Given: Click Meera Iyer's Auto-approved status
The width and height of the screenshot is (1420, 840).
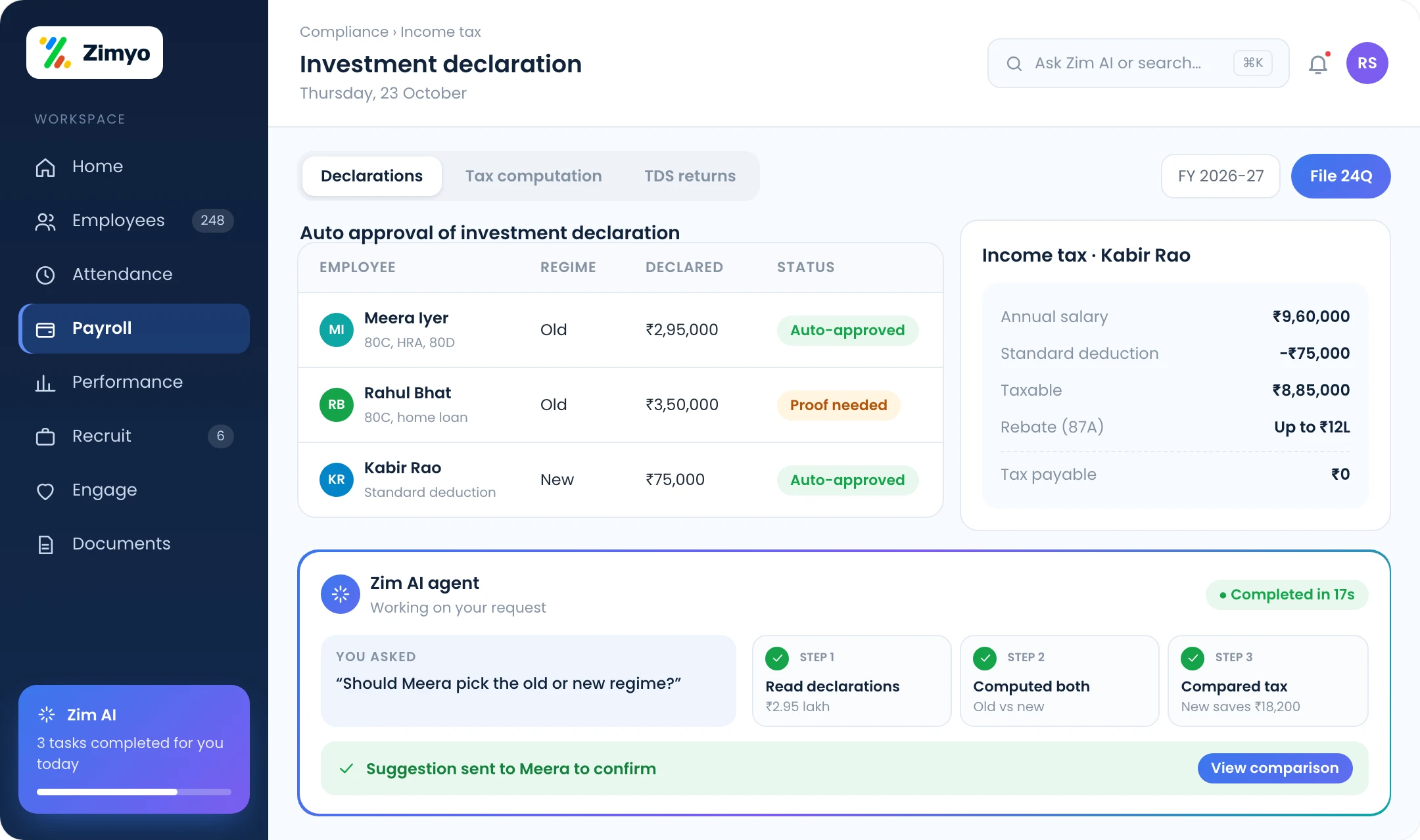Looking at the screenshot, I should (847, 330).
